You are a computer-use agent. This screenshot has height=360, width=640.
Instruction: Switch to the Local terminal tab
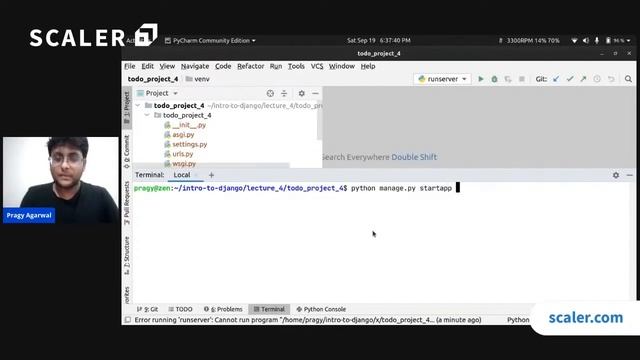tap(182, 175)
